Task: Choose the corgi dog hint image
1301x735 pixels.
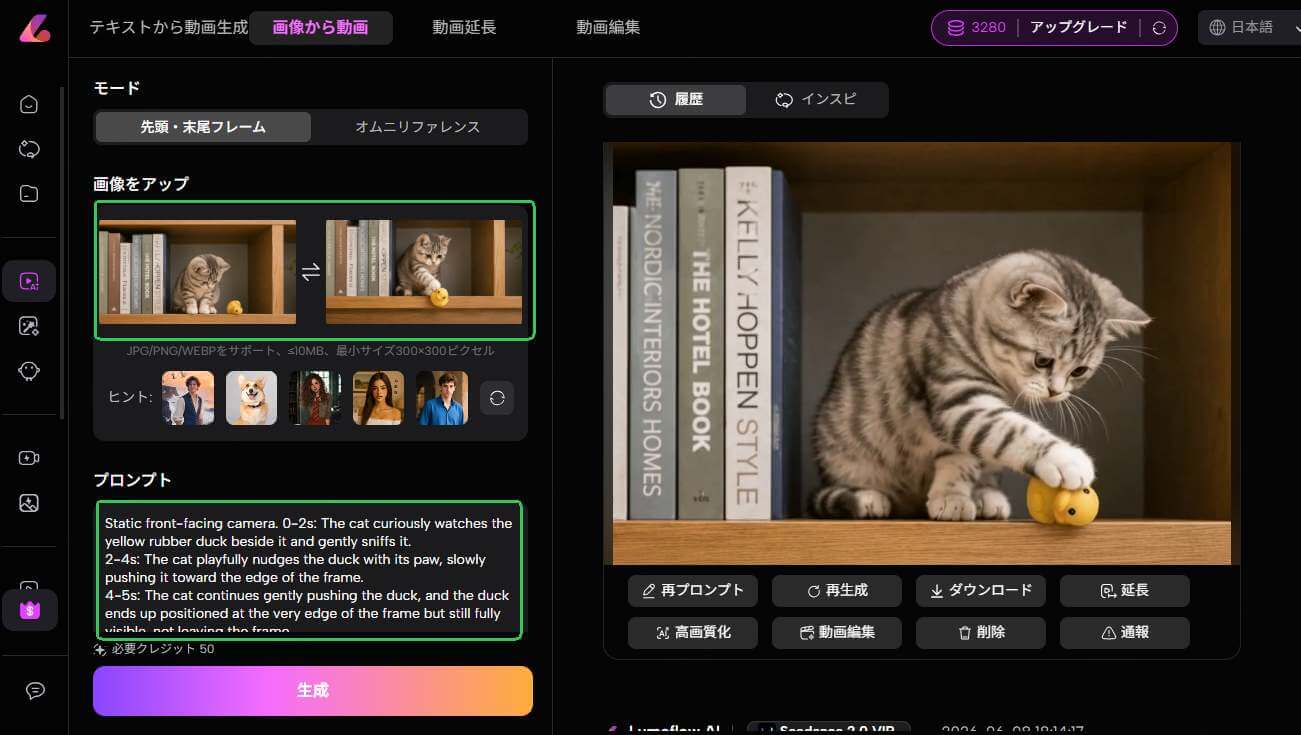Action: pos(251,398)
